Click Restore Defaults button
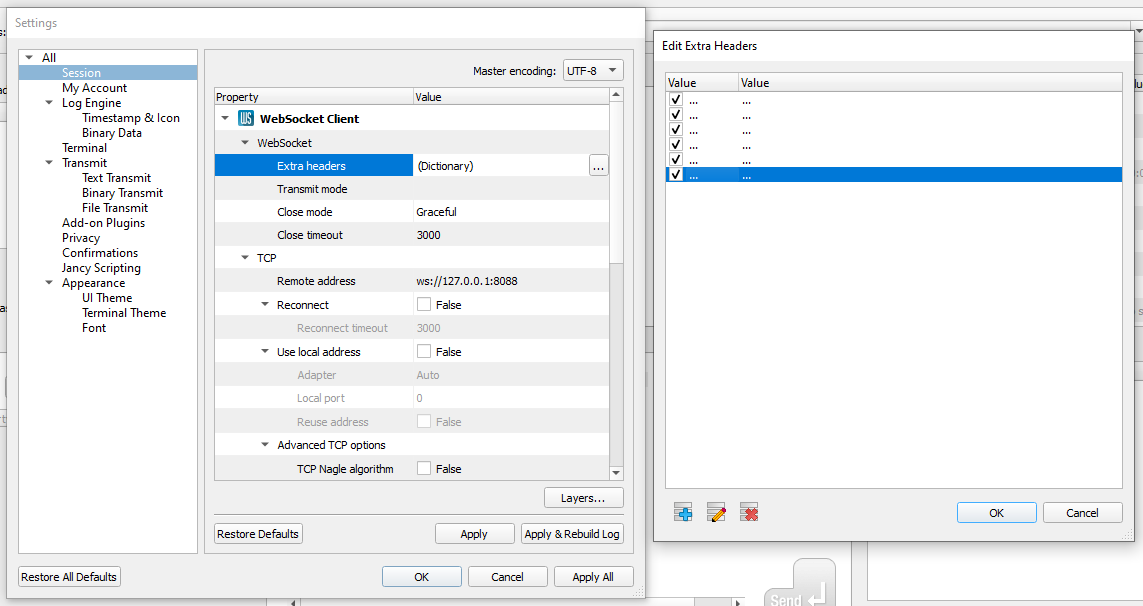The image size is (1143, 606). click(x=258, y=534)
